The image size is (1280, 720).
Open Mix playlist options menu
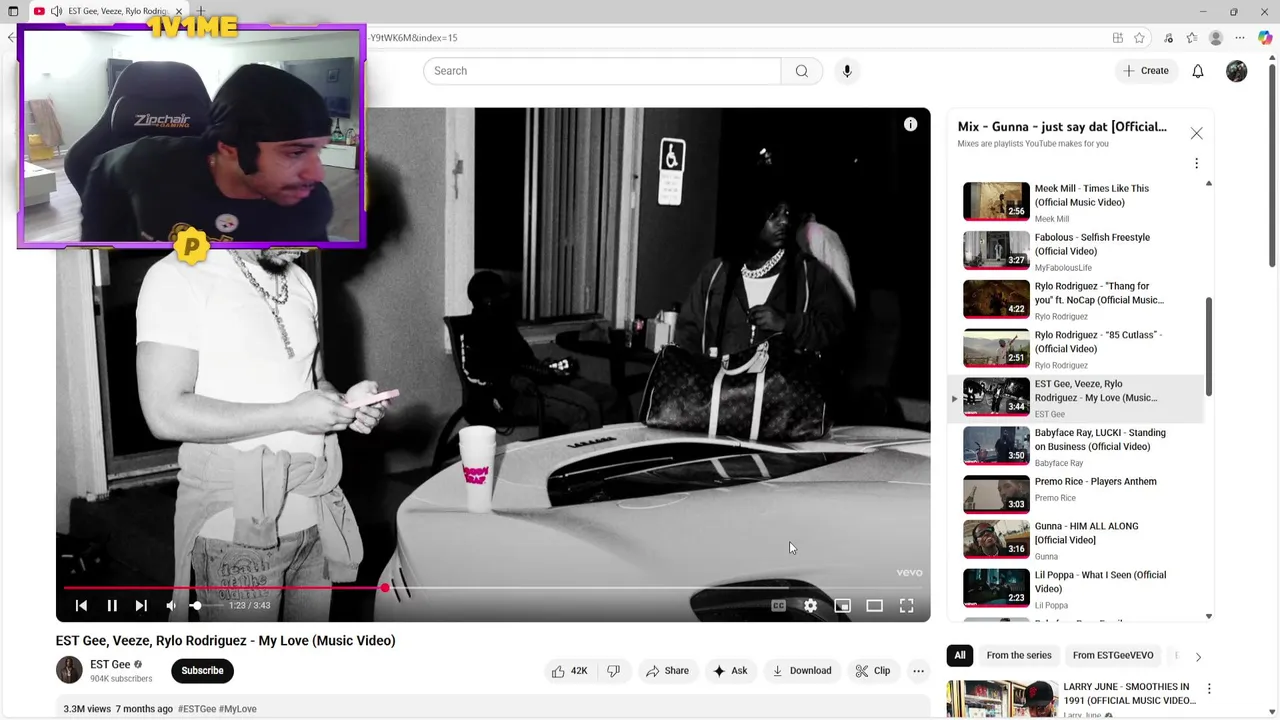pos(1196,163)
